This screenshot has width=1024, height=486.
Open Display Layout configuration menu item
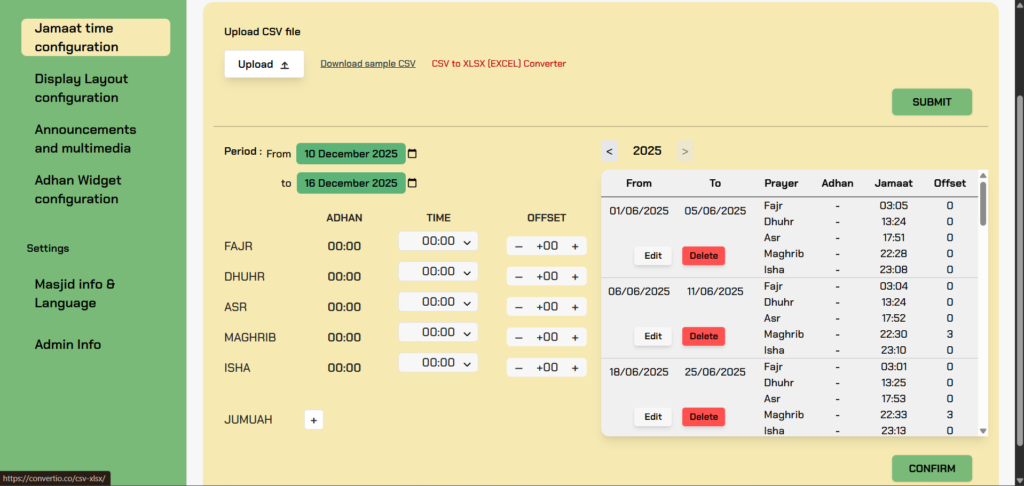tap(81, 88)
